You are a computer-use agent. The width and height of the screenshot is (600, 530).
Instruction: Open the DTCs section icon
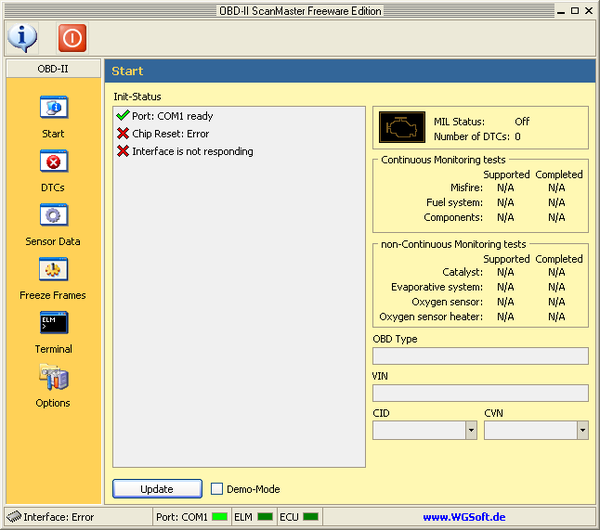[x=53, y=162]
